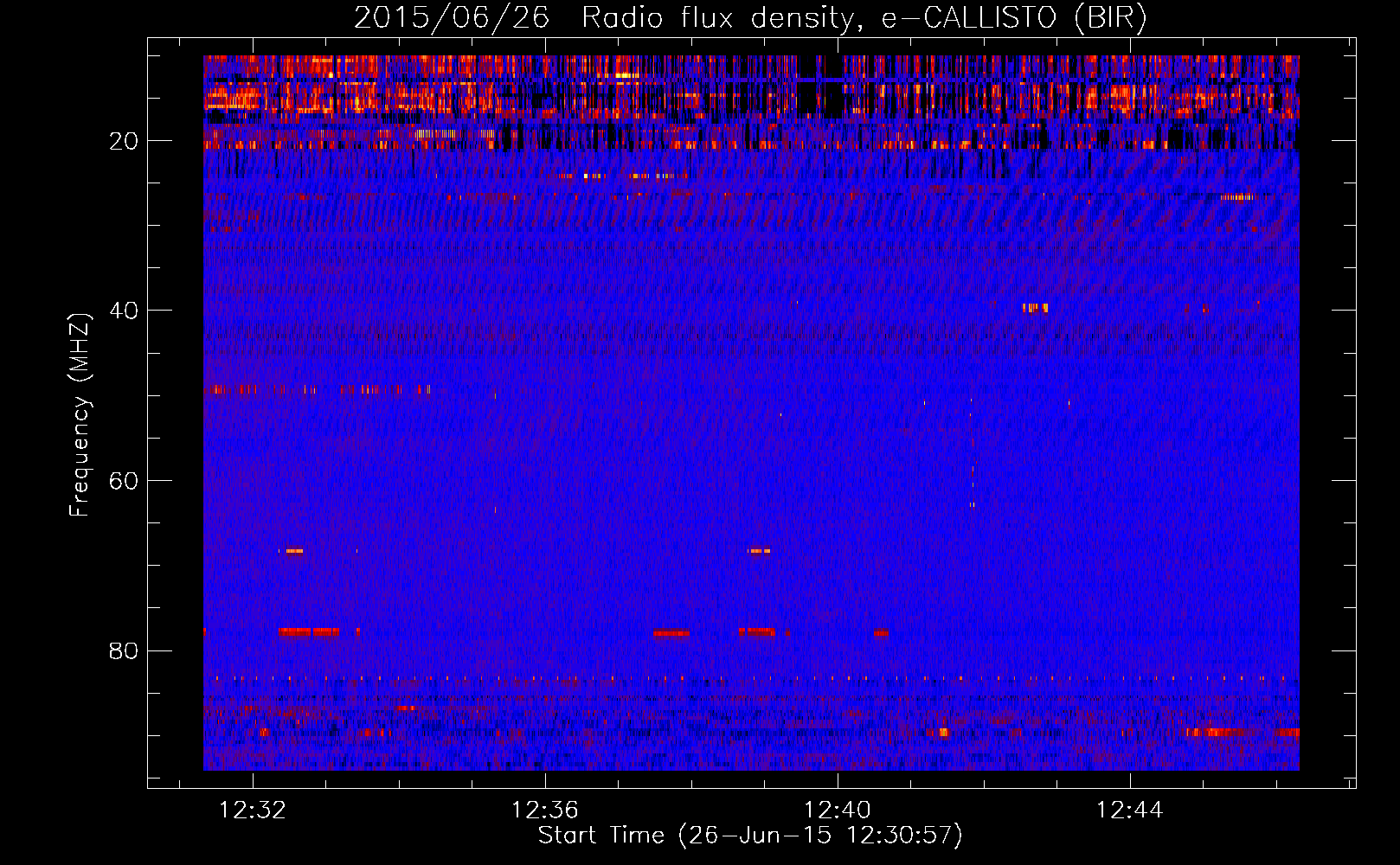Click the '12:40' time tick label
Image resolution: width=1400 pixels, height=865 pixels.
[x=838, y=811]
